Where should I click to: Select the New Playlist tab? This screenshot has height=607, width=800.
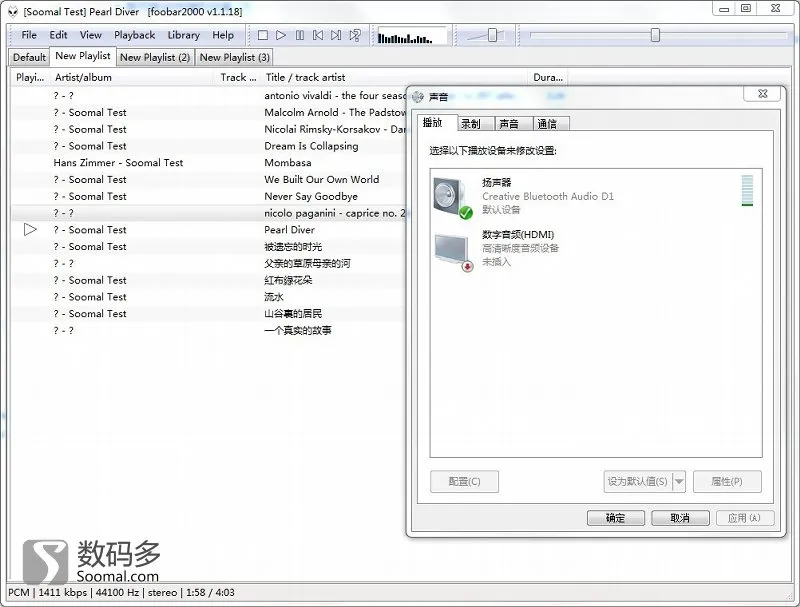pyautogui.click(x=83, y=56)
